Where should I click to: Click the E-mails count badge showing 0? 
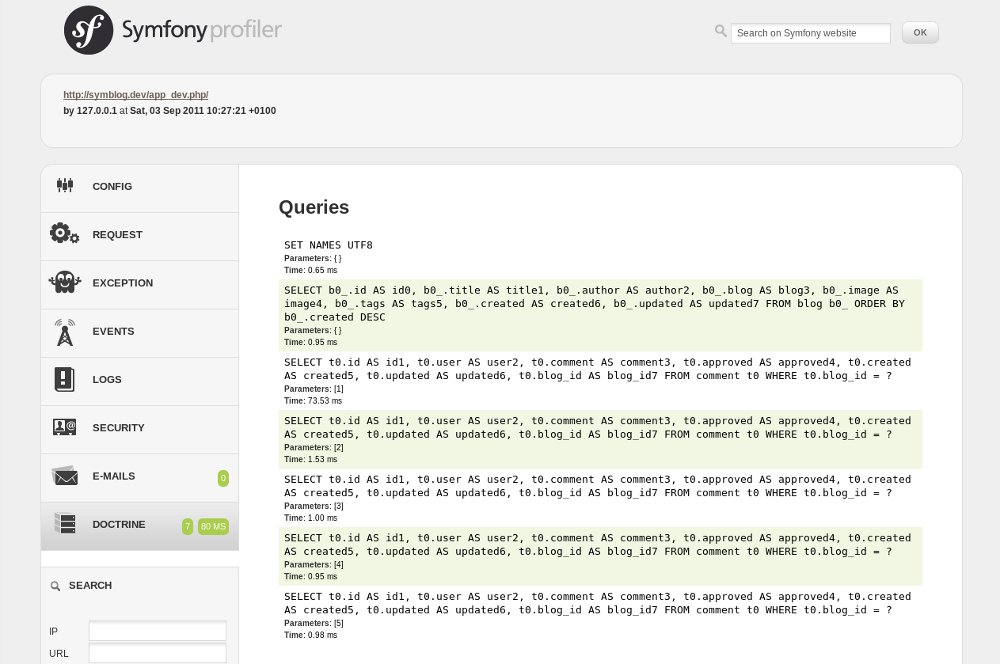tap(223, 478)
